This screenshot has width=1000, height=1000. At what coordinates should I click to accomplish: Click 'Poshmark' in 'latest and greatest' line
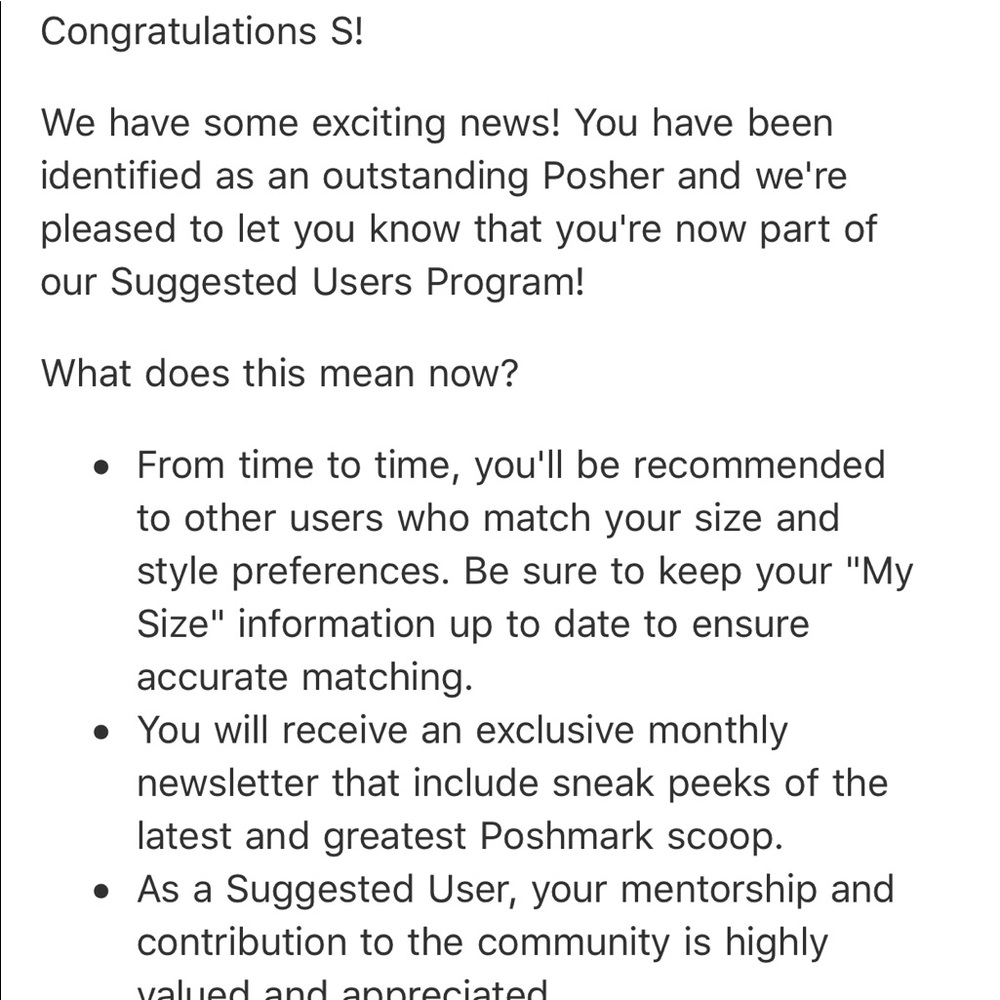pos(566,836)
